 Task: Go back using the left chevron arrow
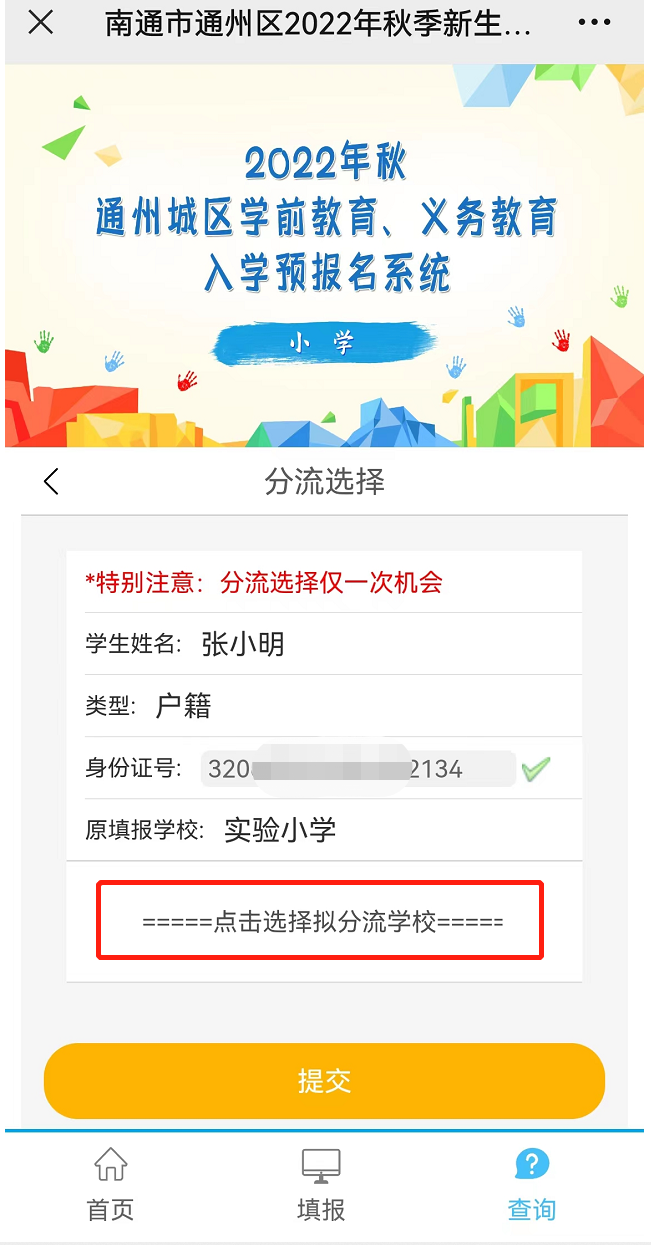tap(52, 482)
